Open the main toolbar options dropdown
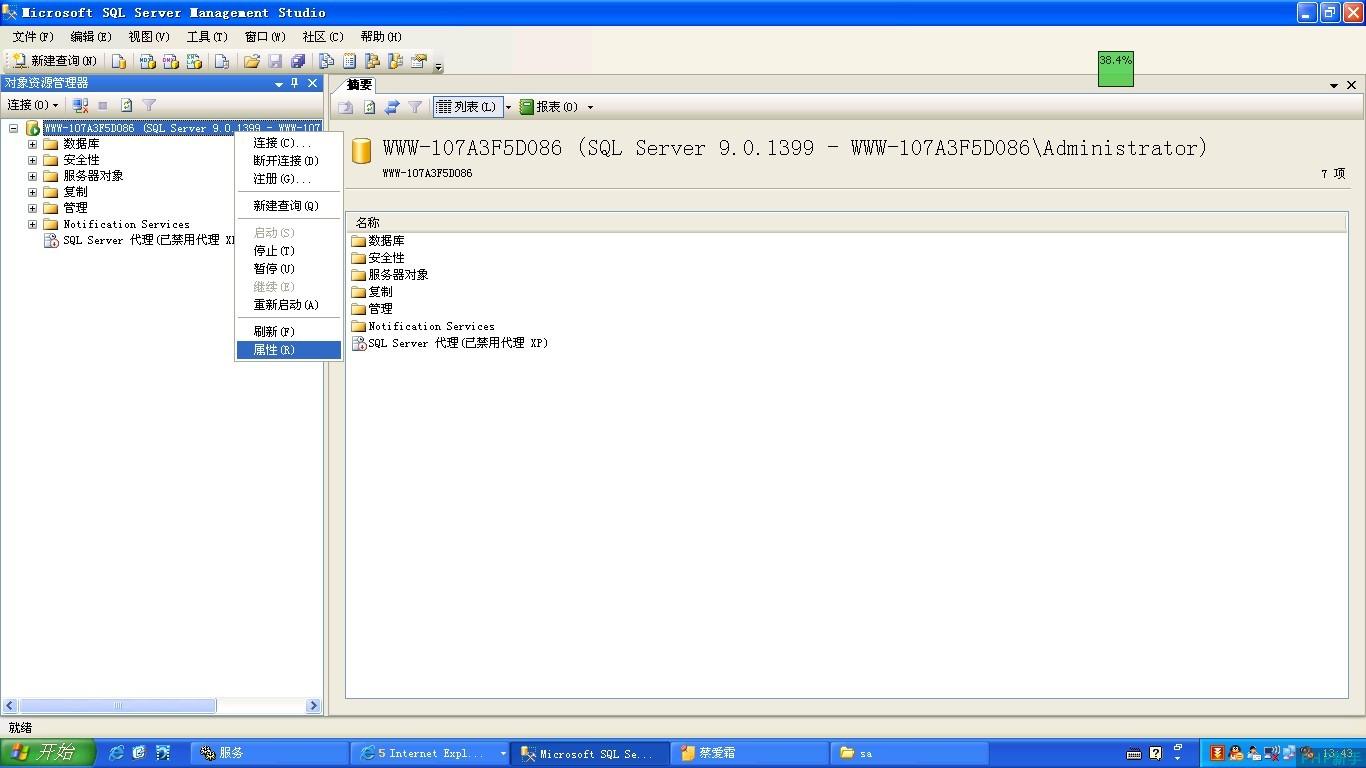 [438, 67]
